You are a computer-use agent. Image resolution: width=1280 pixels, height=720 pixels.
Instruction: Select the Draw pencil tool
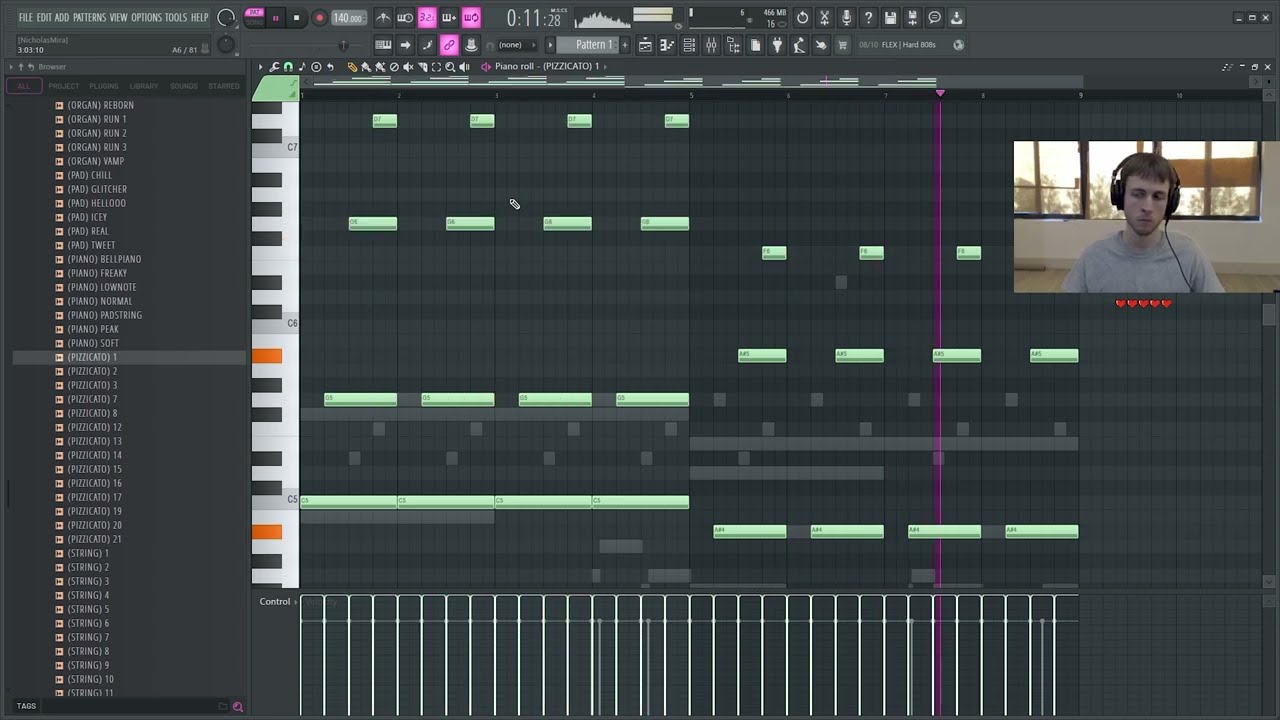[x=353, y=66]
